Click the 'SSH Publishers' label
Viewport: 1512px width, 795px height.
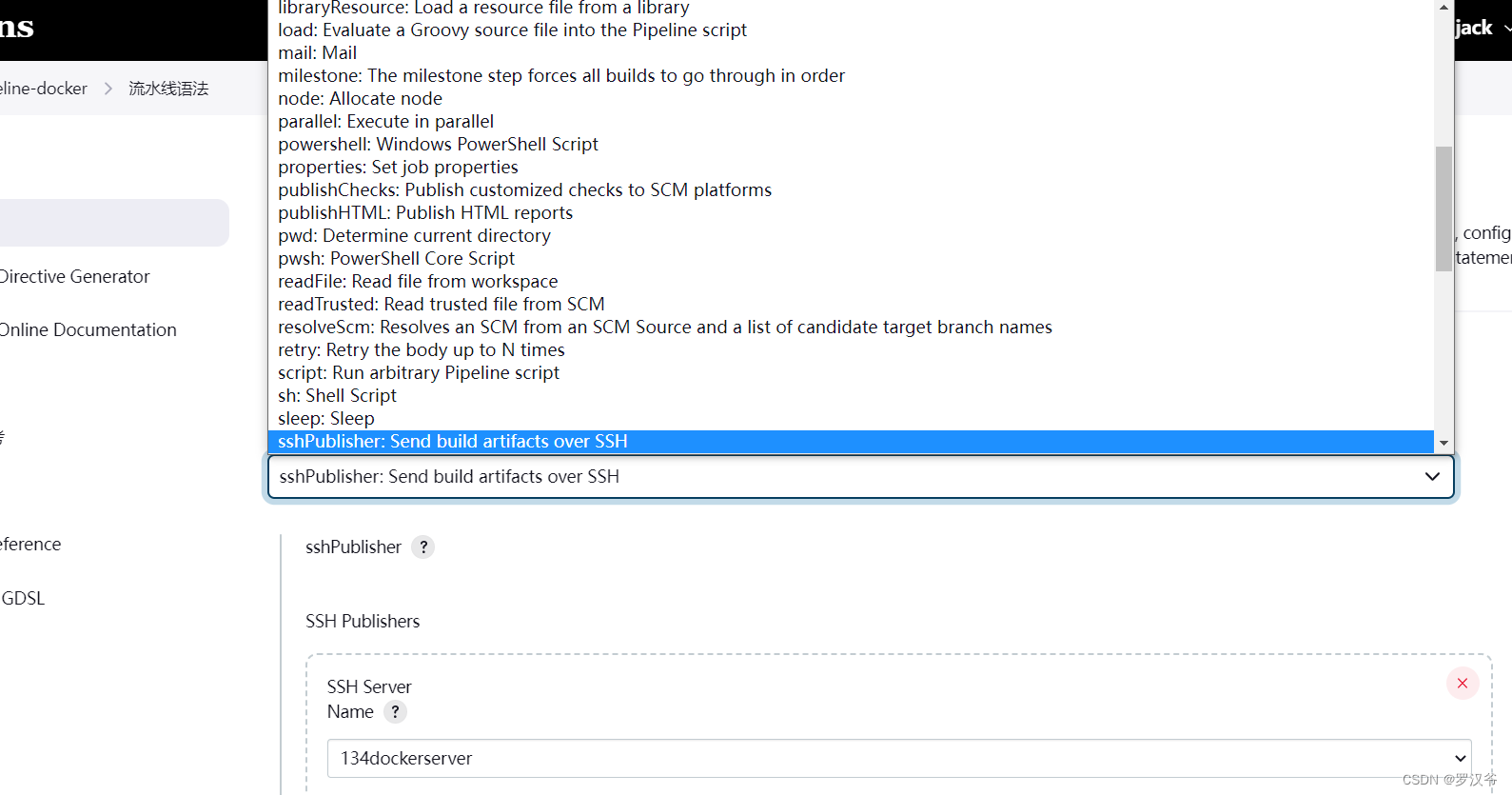click(x=363, y=622)
